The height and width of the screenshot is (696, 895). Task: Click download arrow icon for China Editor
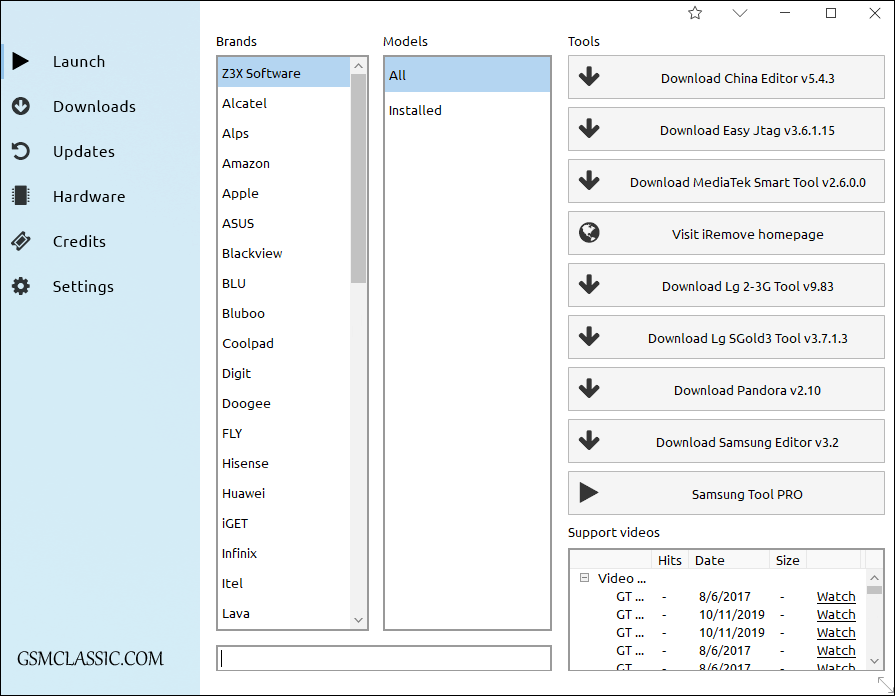(589, 77)
